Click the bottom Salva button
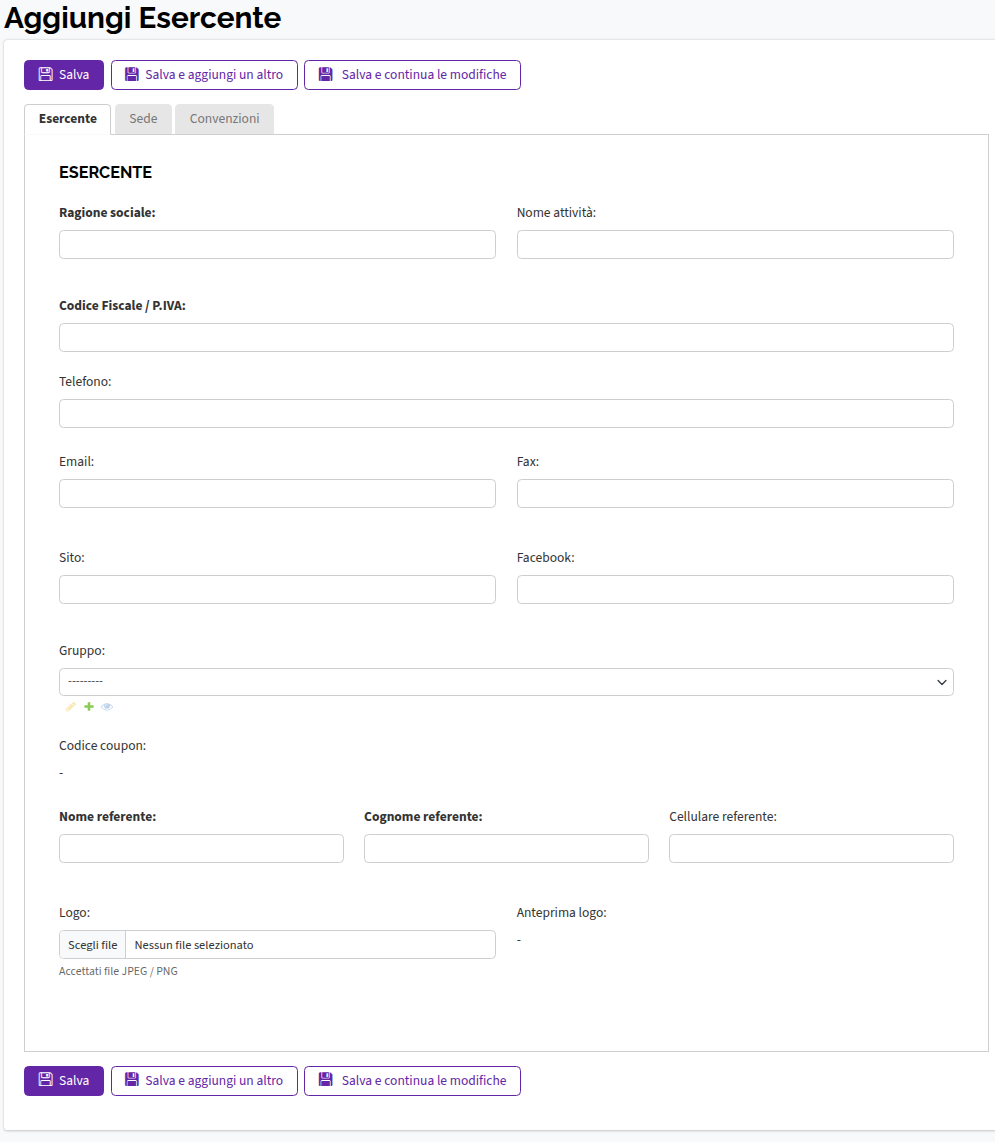The width and height of the screenshot is (995, 1142). [x=64, y=1081]
